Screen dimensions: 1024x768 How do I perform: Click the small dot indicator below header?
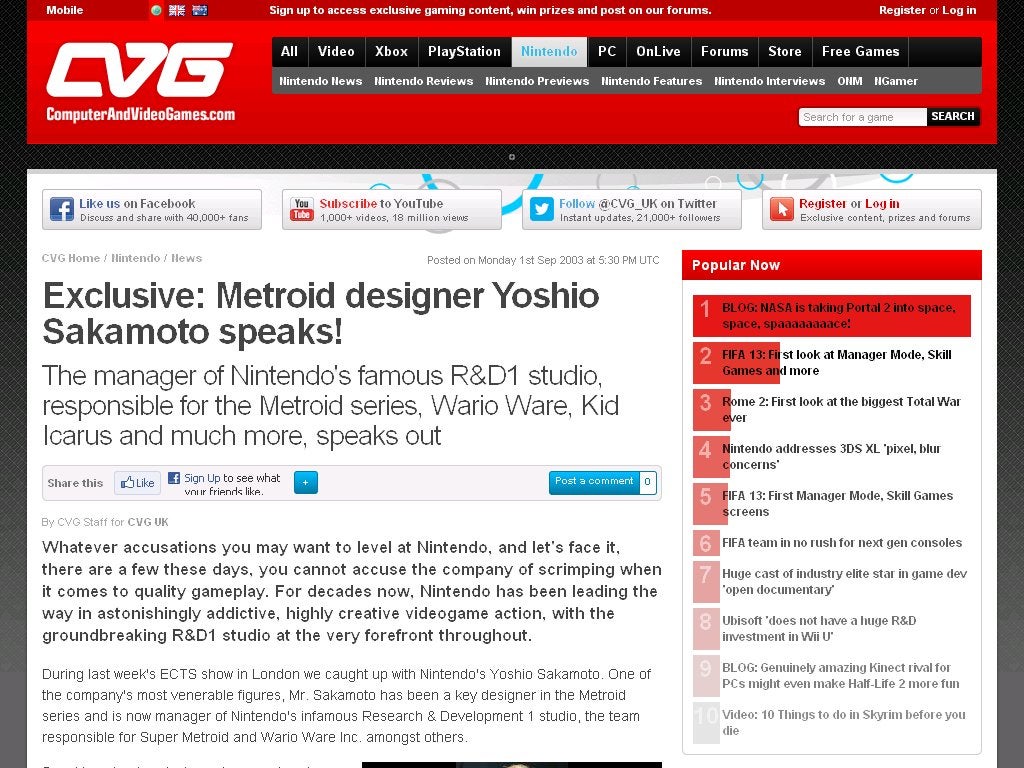(512, 157)
